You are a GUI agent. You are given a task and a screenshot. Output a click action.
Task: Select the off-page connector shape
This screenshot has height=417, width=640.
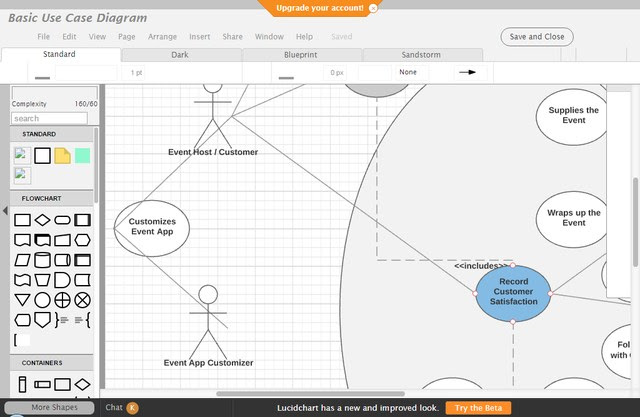point(42,320)
